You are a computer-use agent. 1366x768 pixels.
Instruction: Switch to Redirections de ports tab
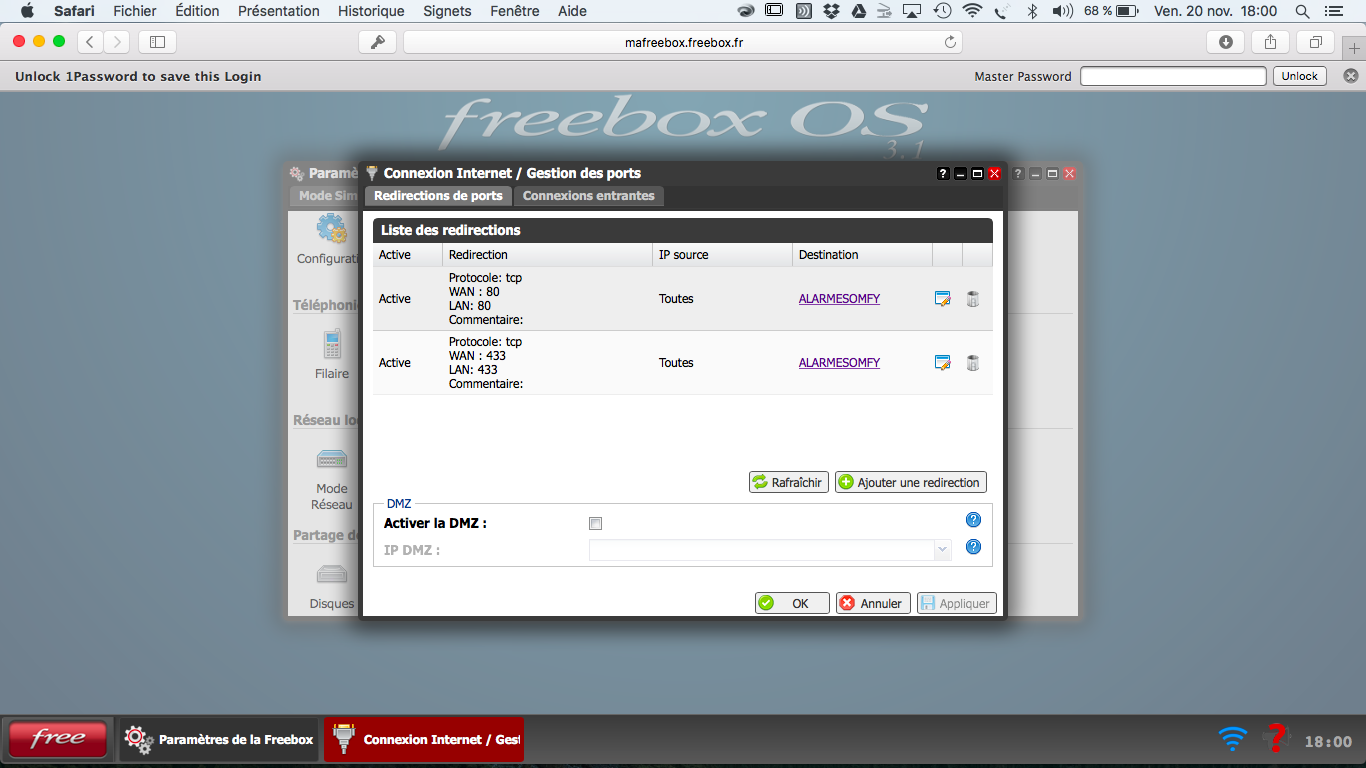coord(438,196)
